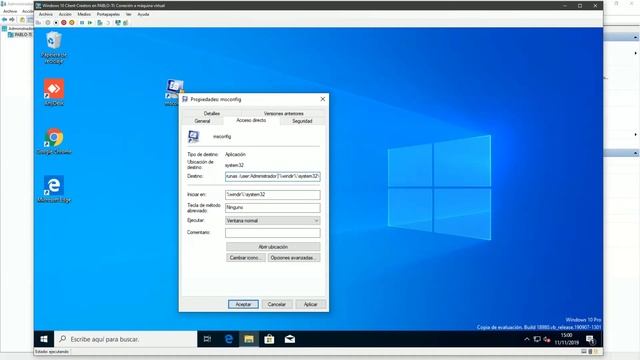Click the last VM toolbar icon
Viewport: 640px width, 360px height.
coord(125,23)
